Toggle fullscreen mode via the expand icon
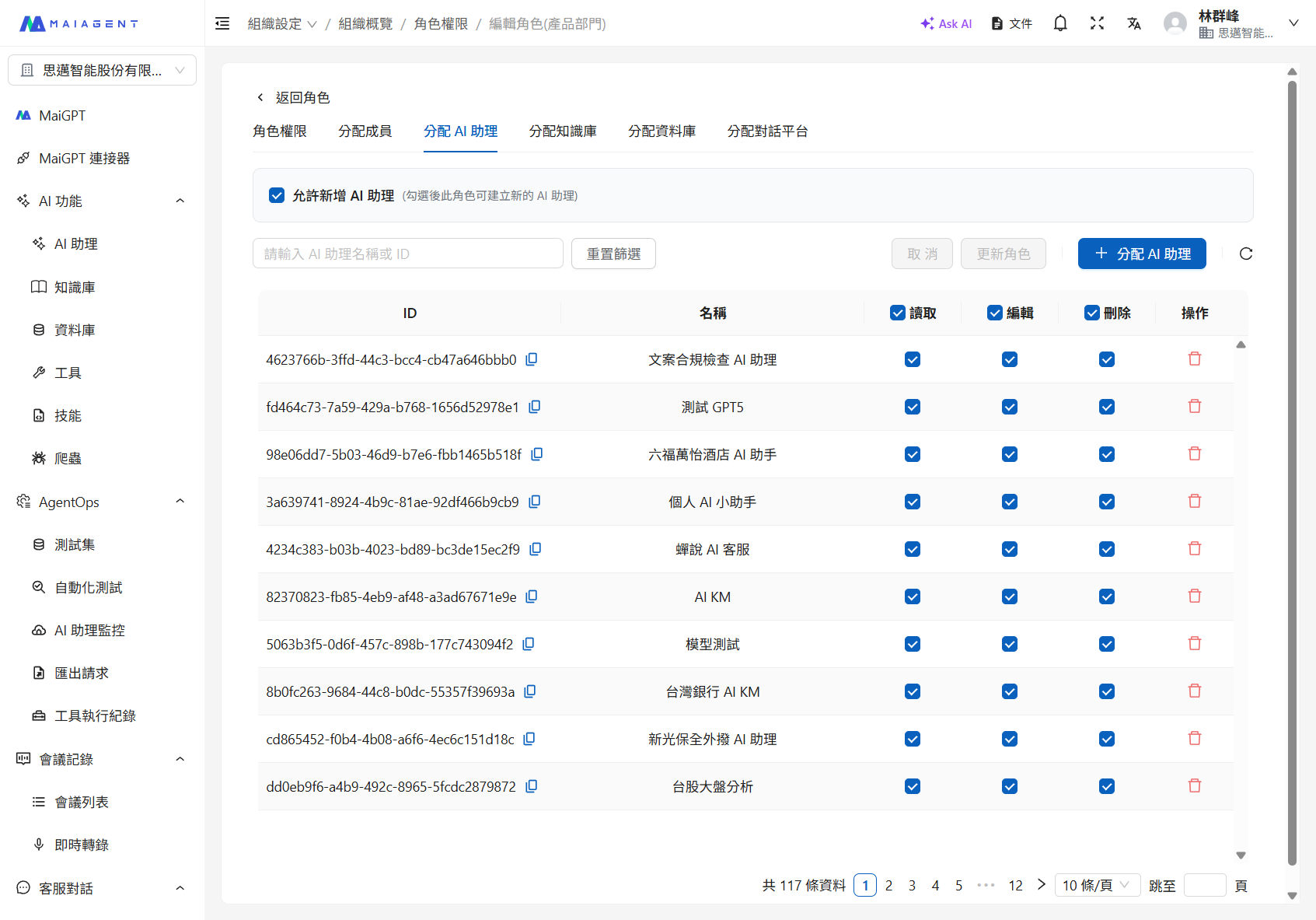Viewport: 1316px width, 920px height. [1097, 23]
